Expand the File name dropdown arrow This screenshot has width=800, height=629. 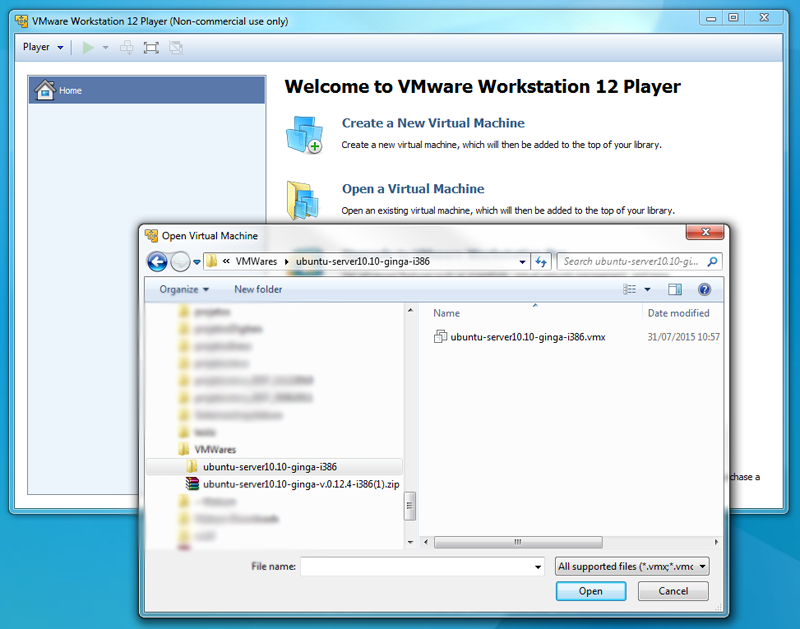538,567
